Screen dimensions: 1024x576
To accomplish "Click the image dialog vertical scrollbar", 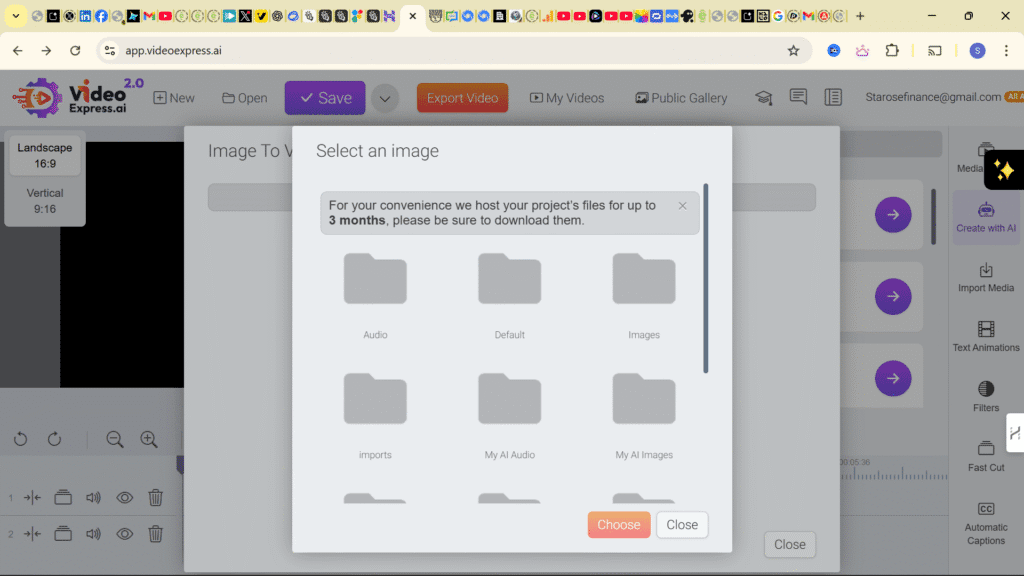I will [706, 278].
